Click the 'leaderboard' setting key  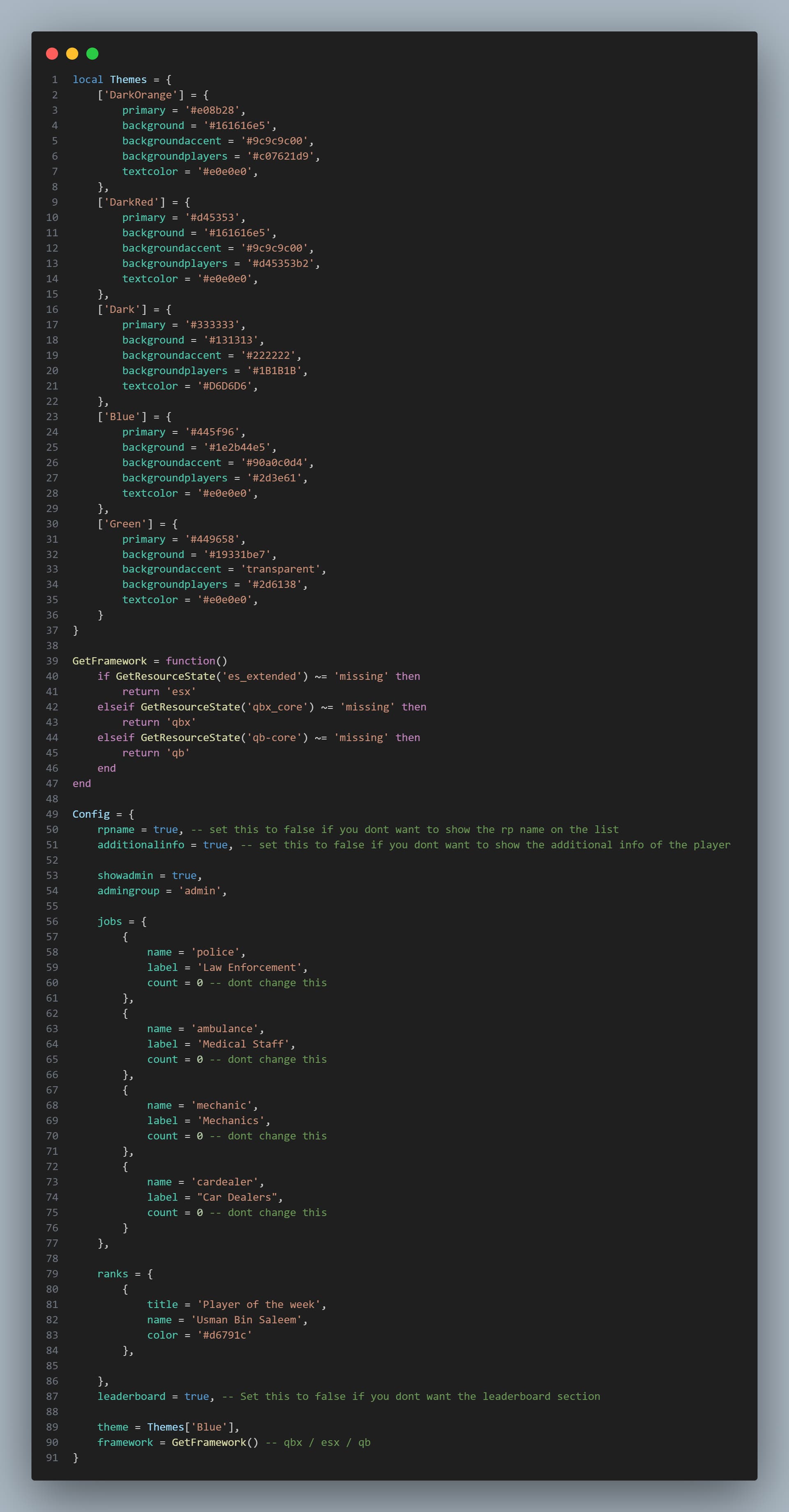(131, 1396)
